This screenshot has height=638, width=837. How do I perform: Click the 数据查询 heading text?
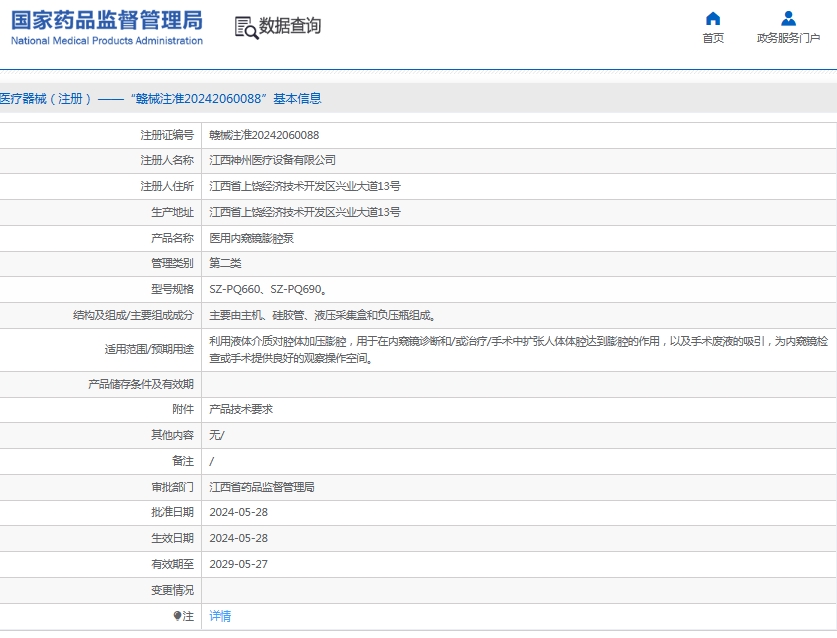pyautogui.click(x=290, y=26)
